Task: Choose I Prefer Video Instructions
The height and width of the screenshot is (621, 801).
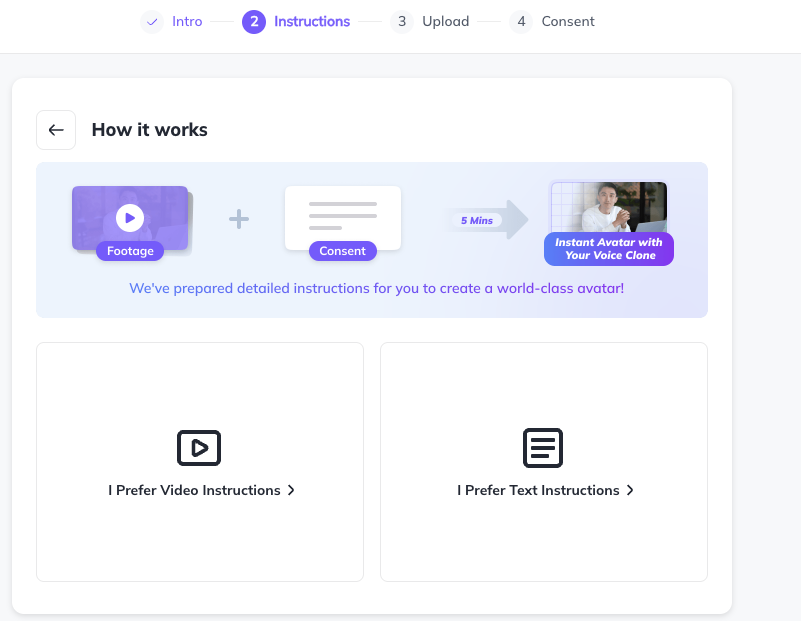Action: pos(194,490)
